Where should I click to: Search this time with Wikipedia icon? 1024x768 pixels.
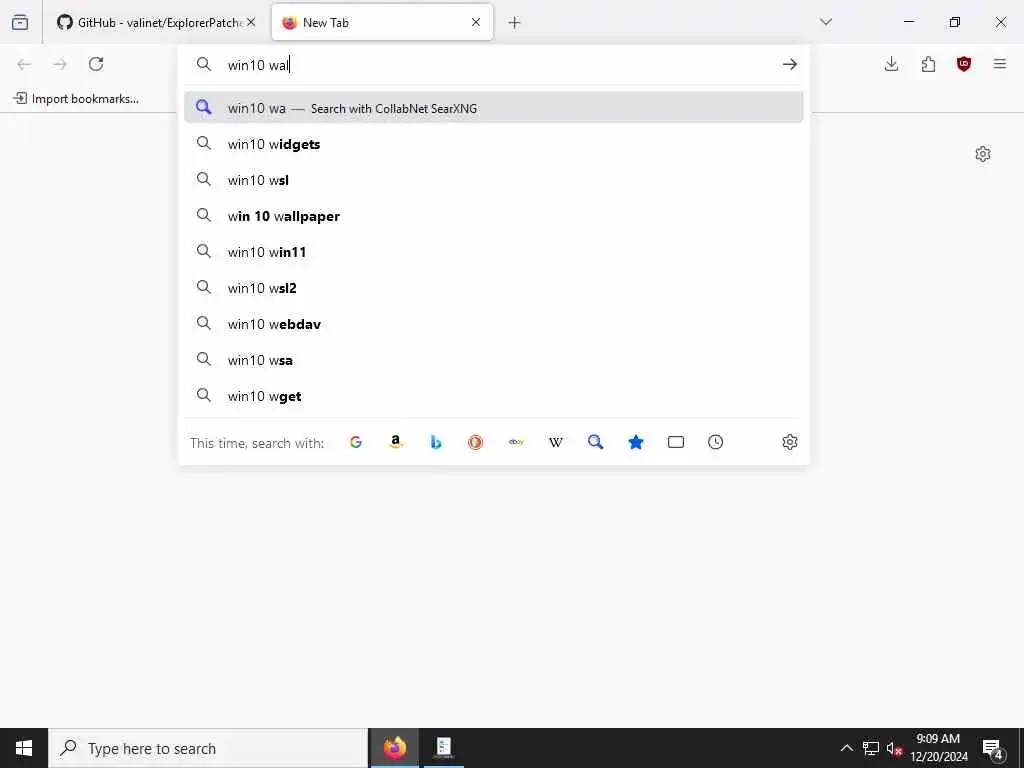point(556,442)
